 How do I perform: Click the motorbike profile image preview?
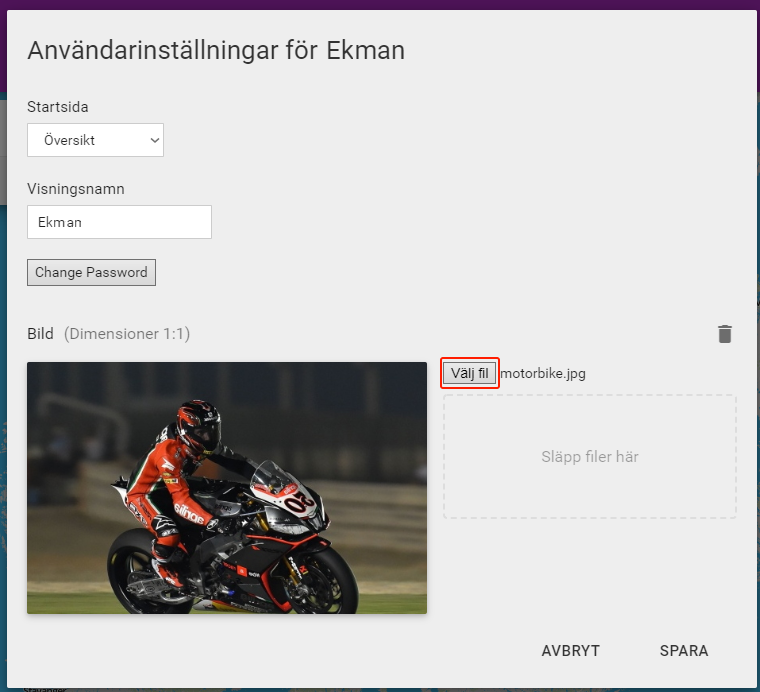[227, 488]
